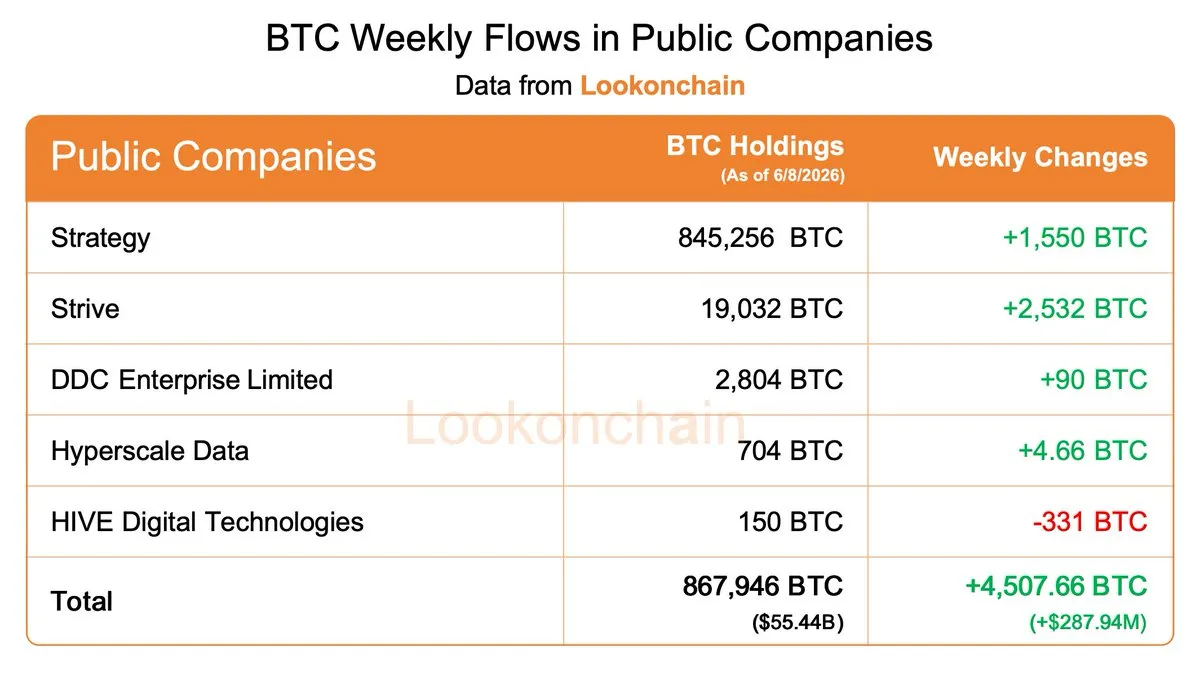Image resolution: width=1200 pixels, height=676 pixels.
Task: Select the Strive company name
Action: click(x=85, y=309)
